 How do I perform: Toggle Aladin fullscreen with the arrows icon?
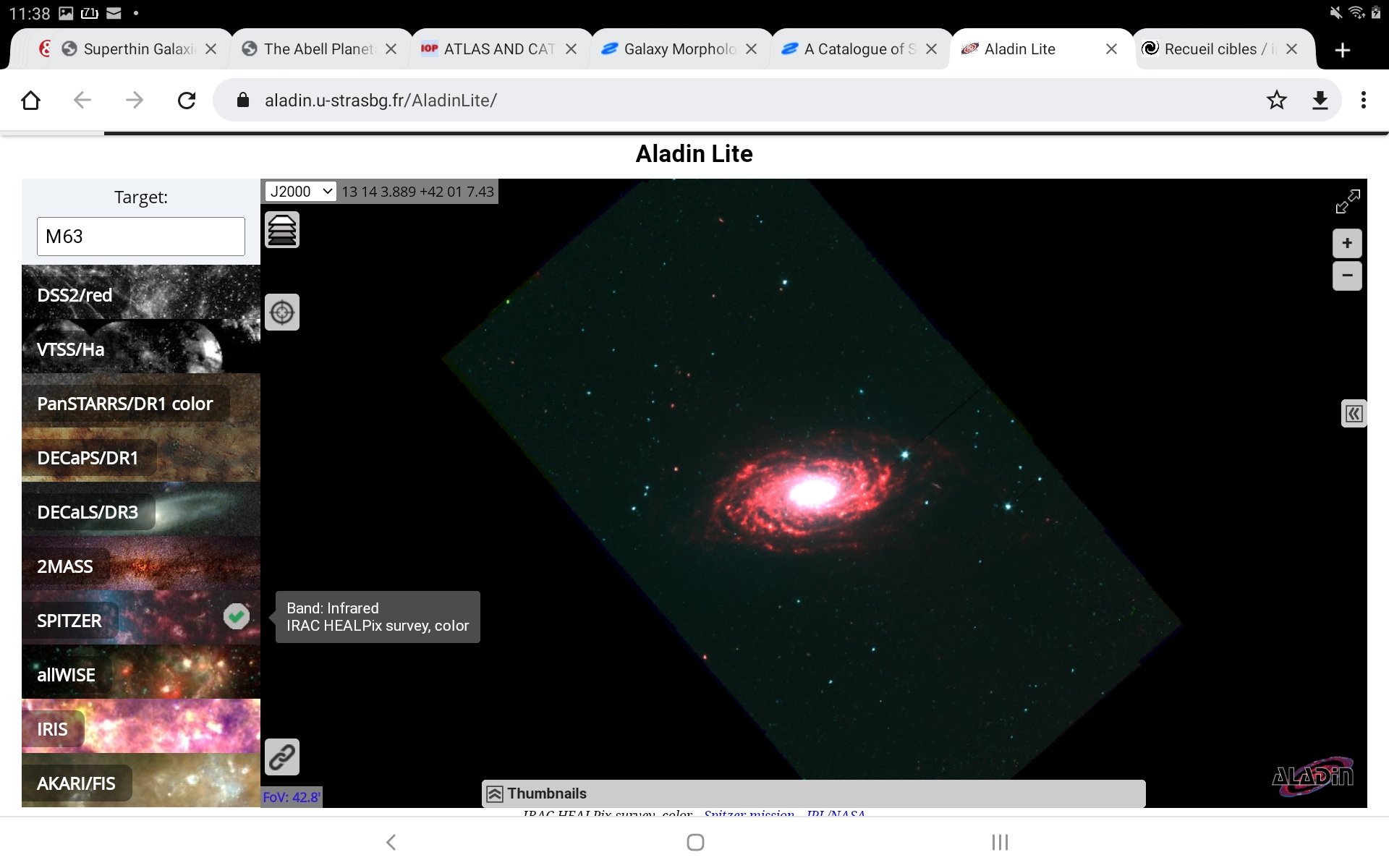point(1348,202)
